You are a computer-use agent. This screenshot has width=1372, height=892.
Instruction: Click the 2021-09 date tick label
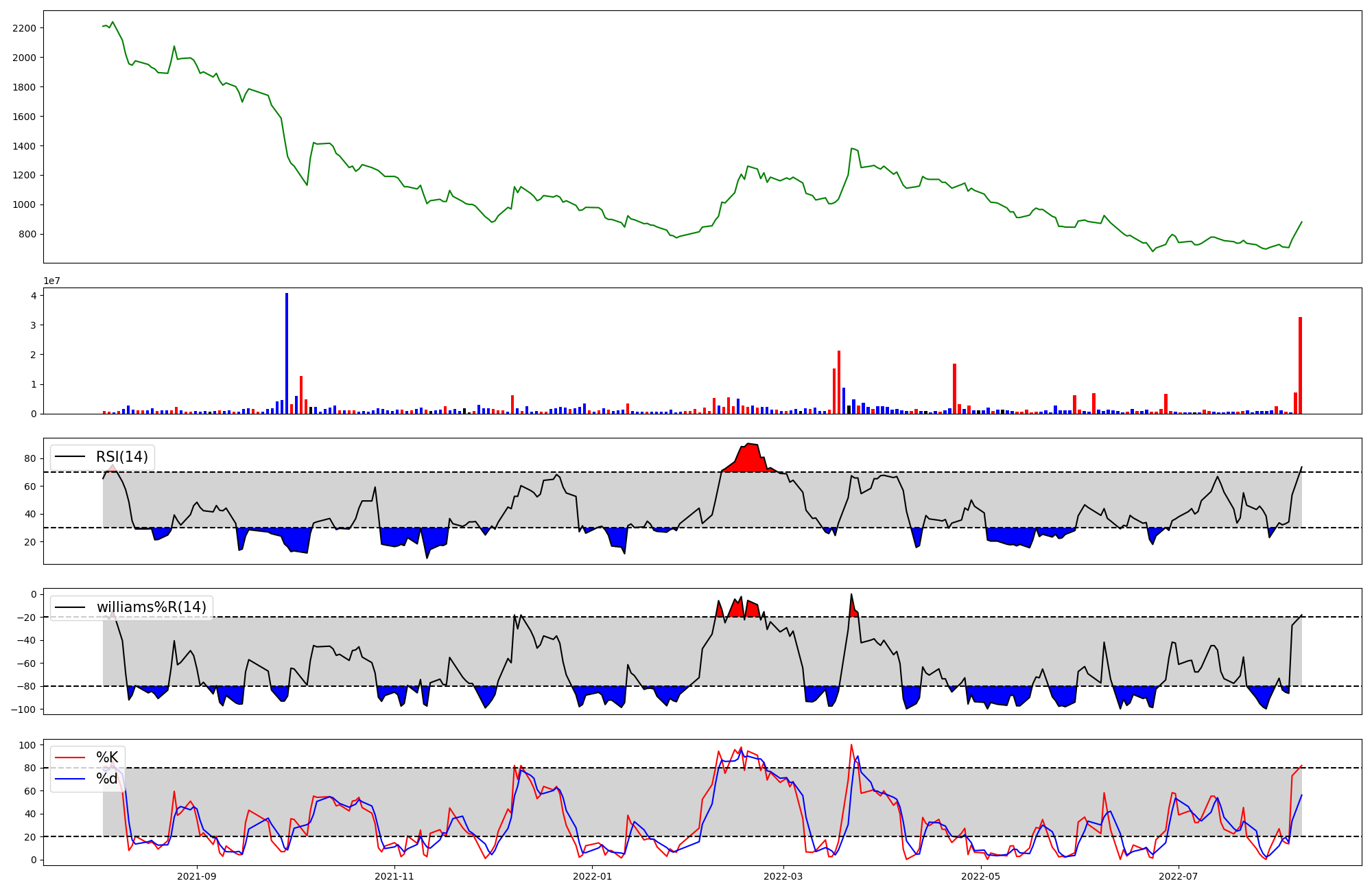coord(197,876)
